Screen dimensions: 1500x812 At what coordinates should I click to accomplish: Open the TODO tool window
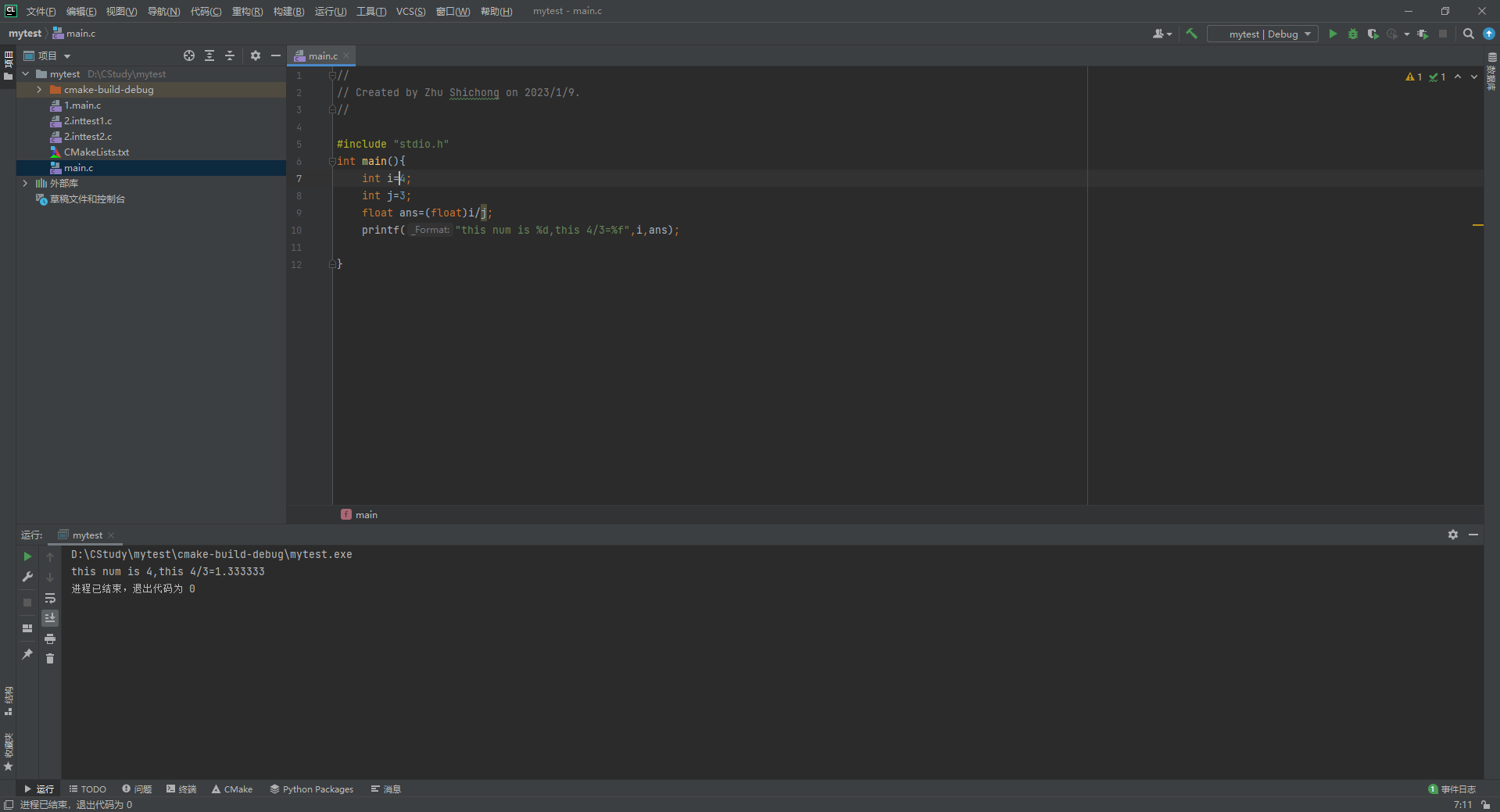88,789
